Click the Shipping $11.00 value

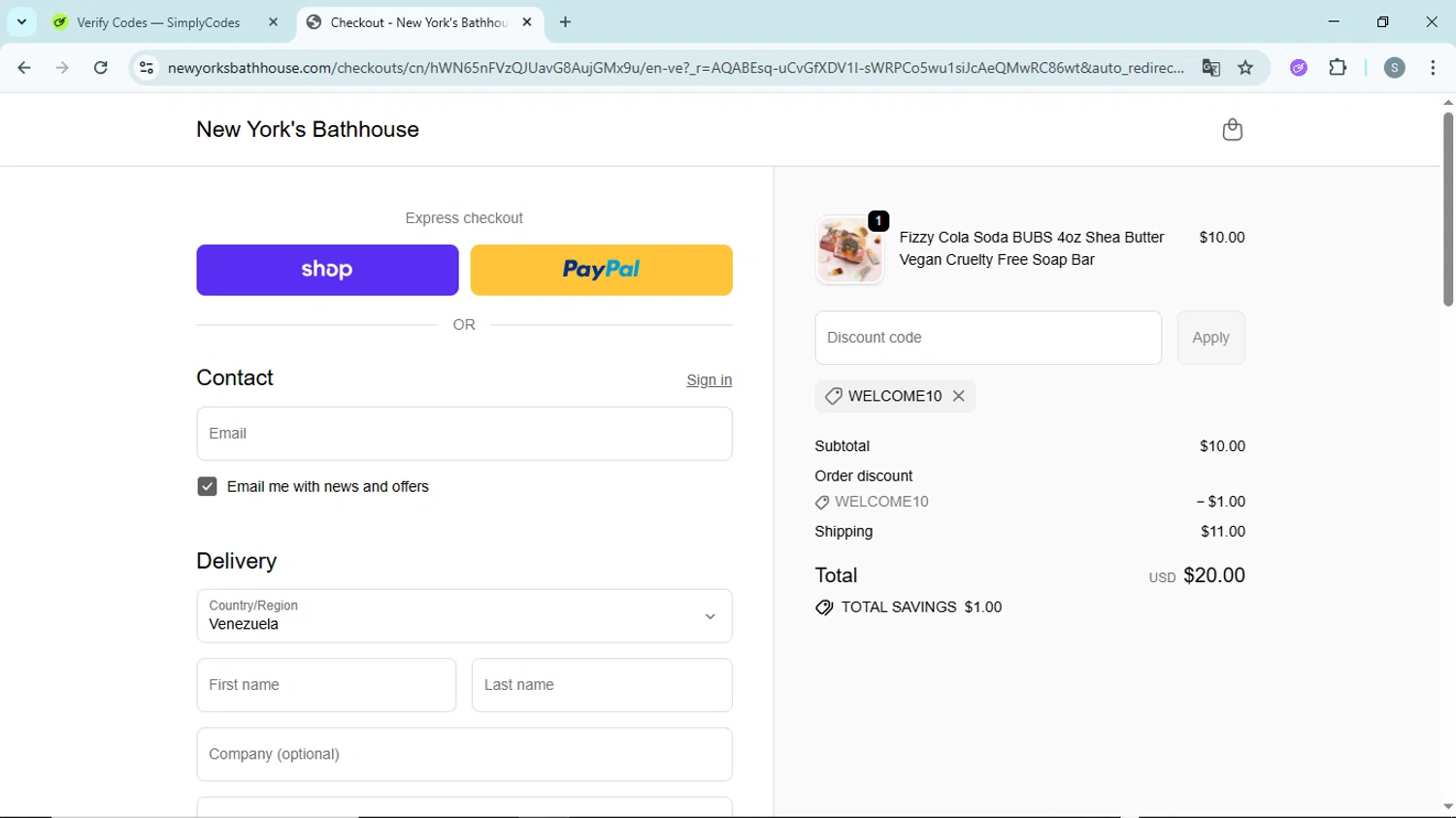(x=1222, y=532)
